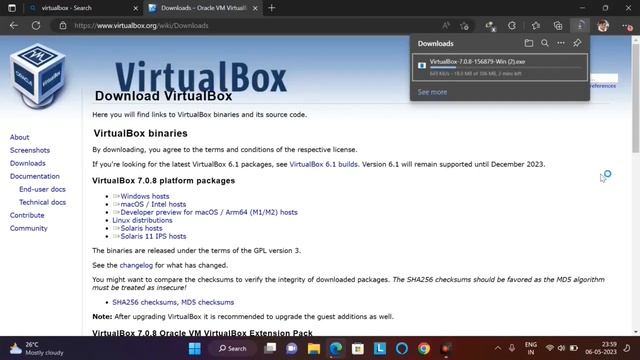640x360 pixels.
Task: Open Microsoft Store from the taskbar
Action: point(358,349)
